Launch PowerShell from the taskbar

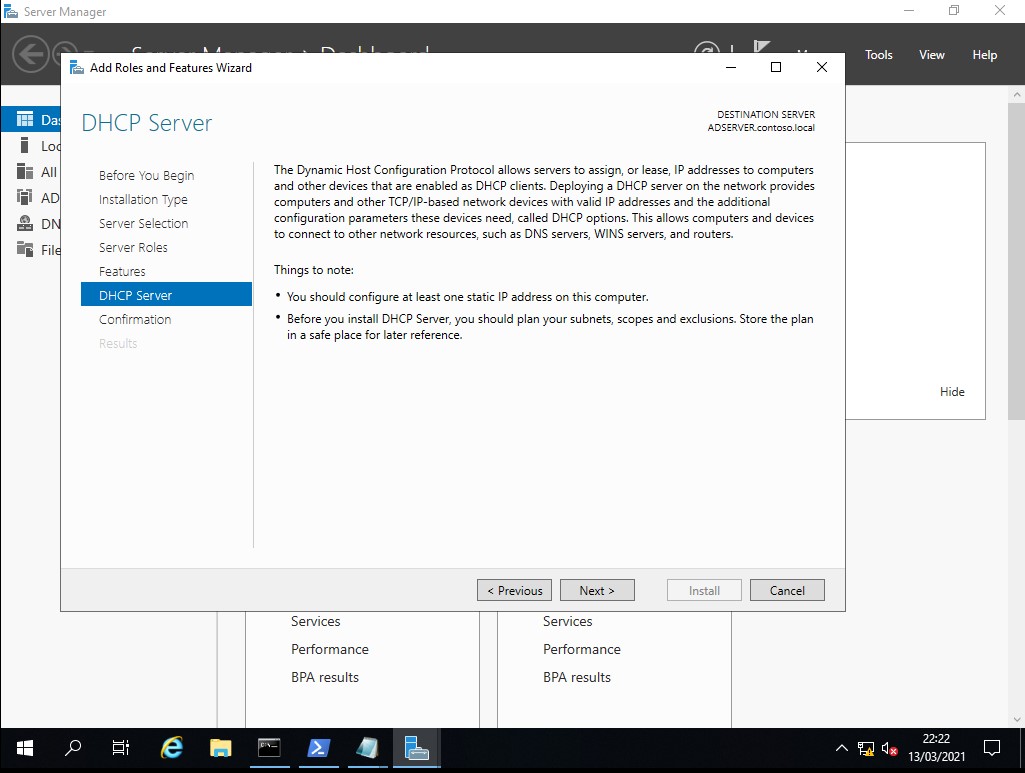[319, 748]
